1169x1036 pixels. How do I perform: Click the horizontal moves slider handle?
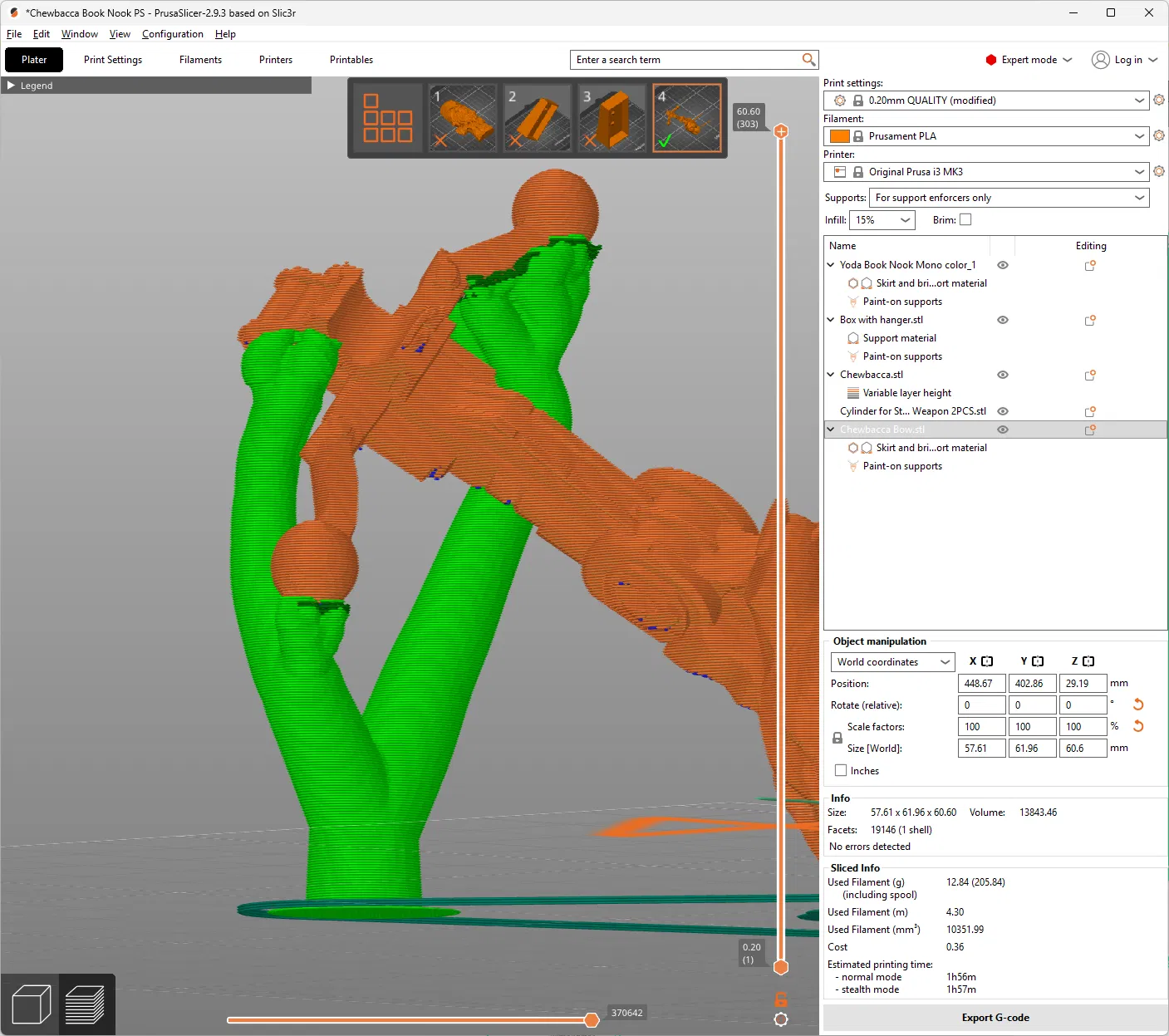tap(592, 1019)
